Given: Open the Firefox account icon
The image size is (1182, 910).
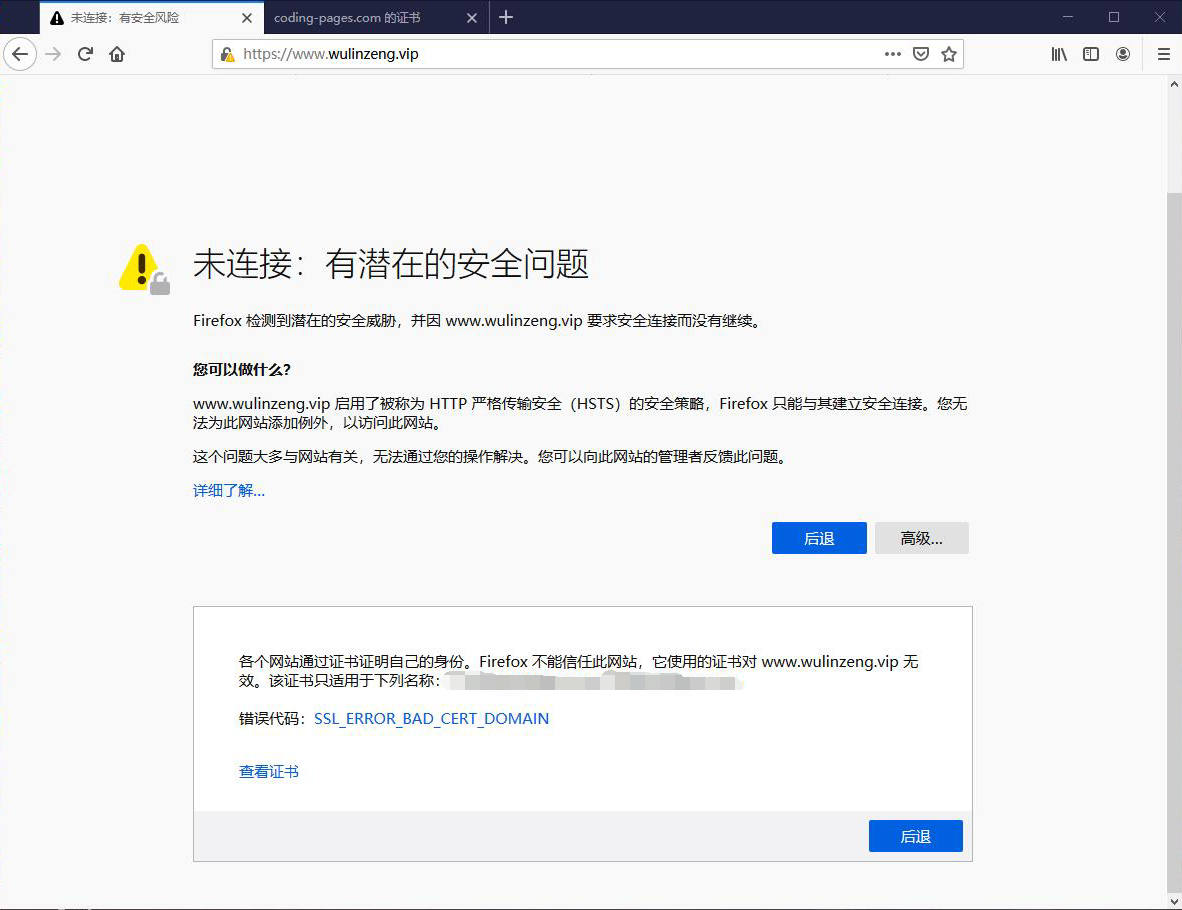Looking at the screenshot, I should 1122,54.
